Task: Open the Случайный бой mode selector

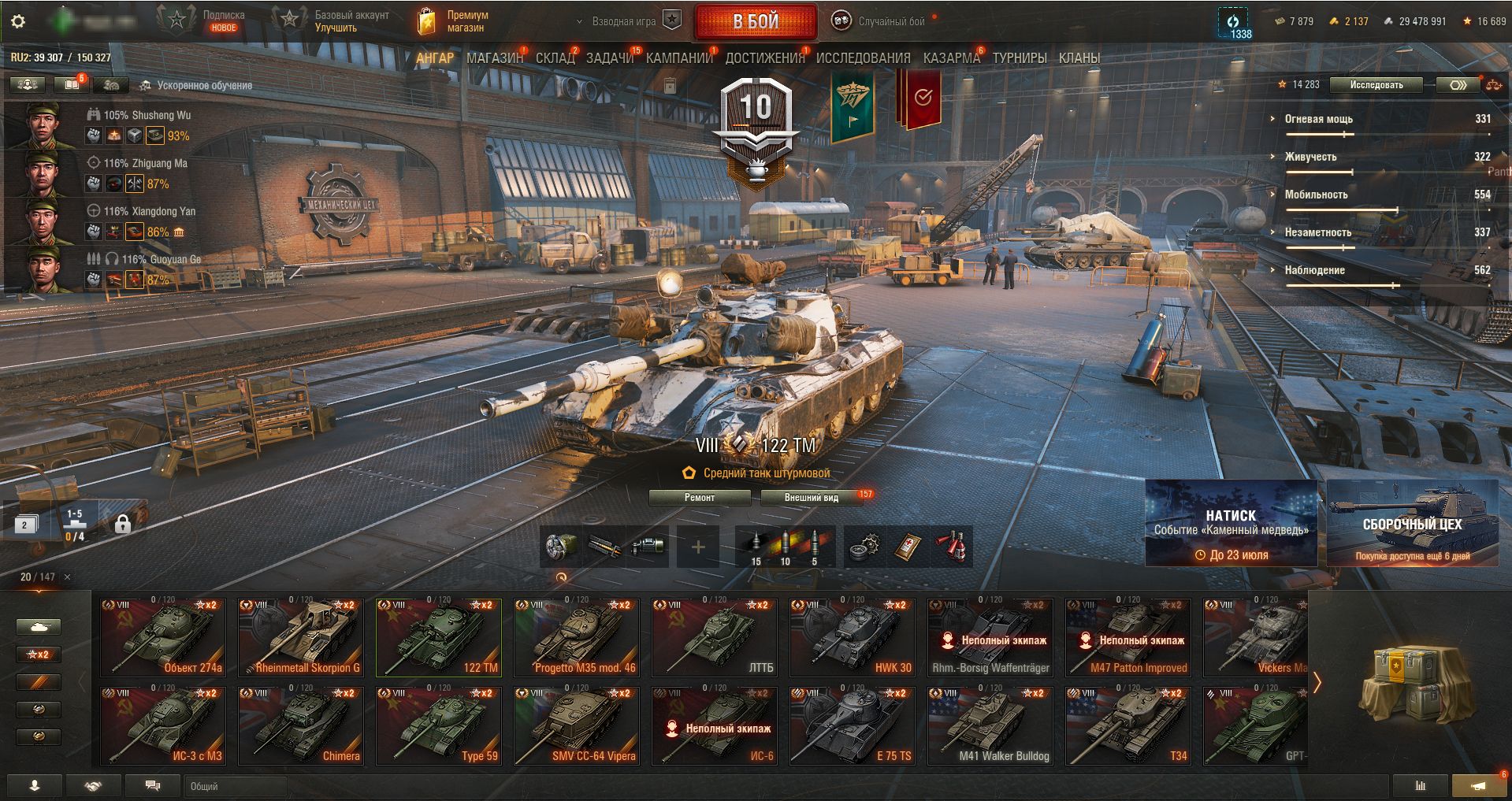Action: click(882, 21)
